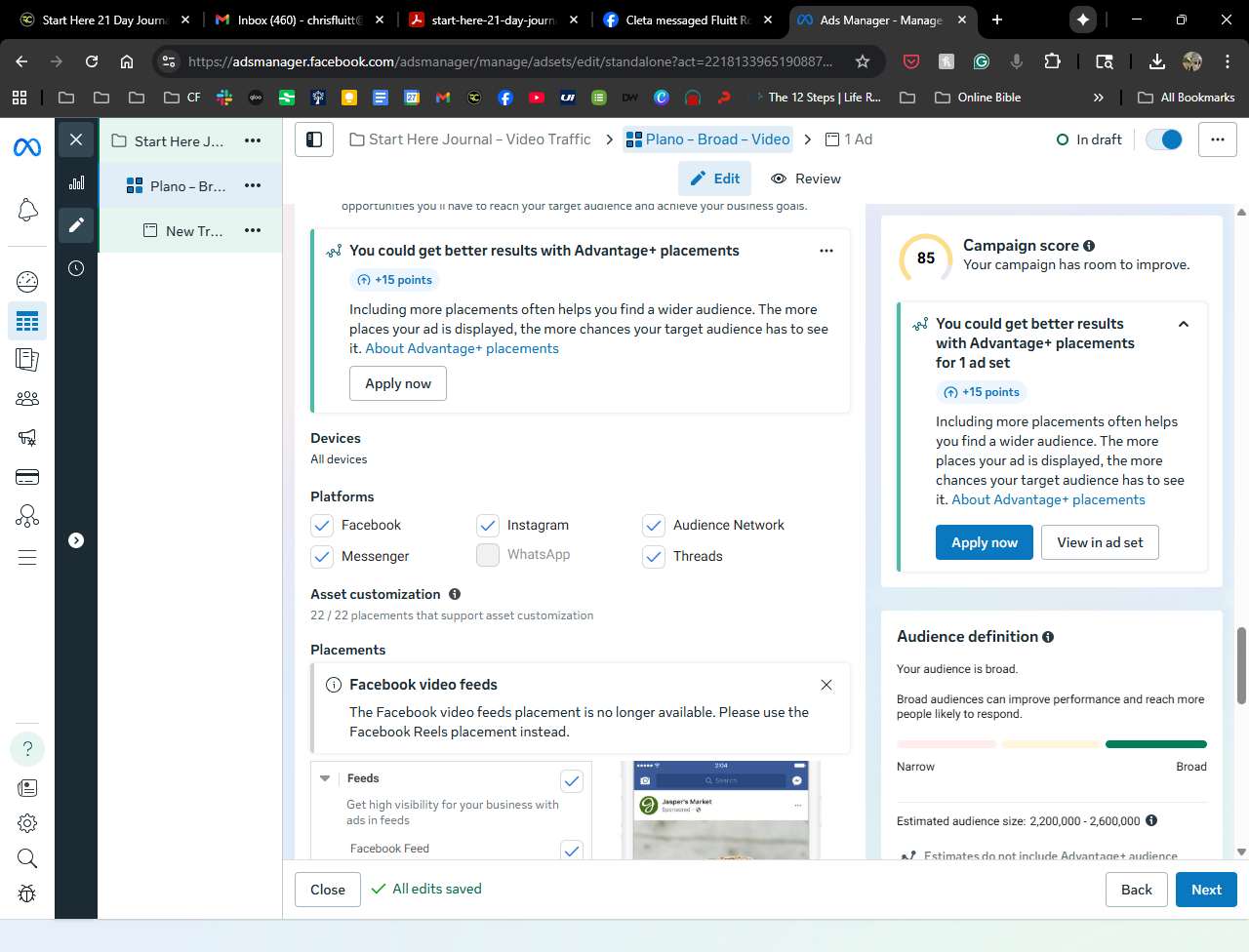Toggle the side panel layout icon

[x=314, y=139]
